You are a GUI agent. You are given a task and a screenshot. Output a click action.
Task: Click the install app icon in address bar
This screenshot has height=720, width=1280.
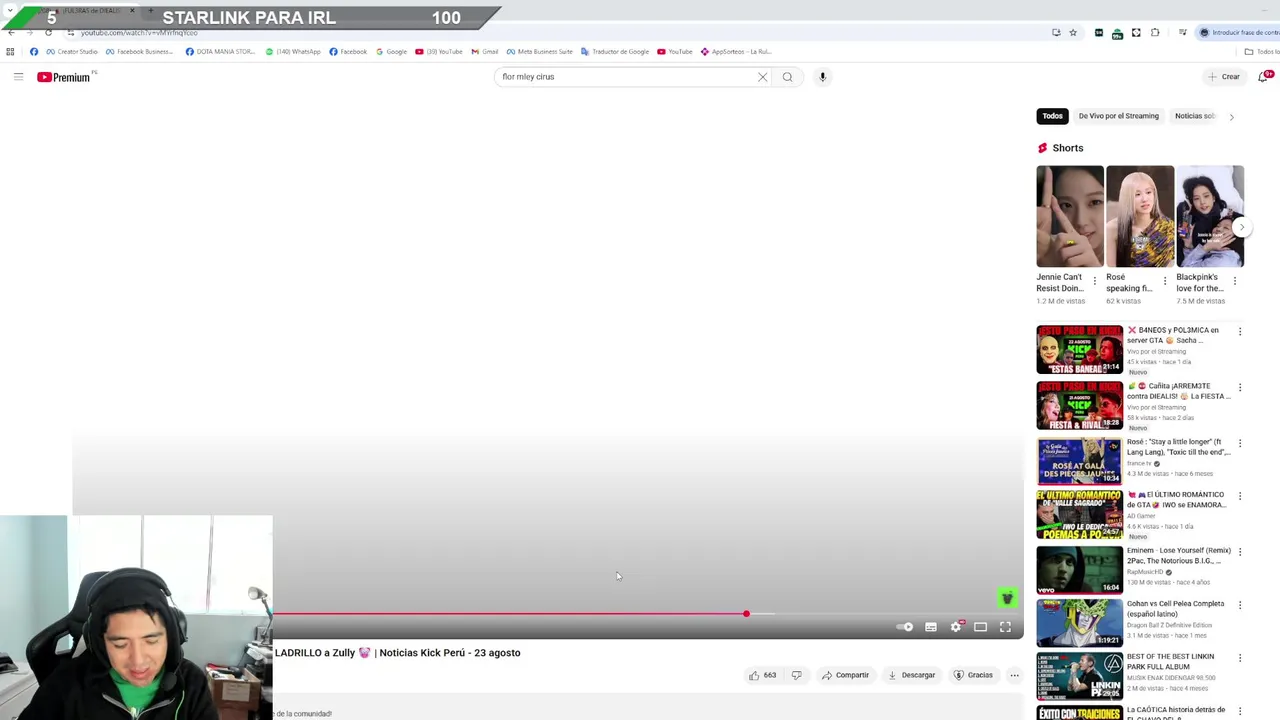[x=1056, y=32]
